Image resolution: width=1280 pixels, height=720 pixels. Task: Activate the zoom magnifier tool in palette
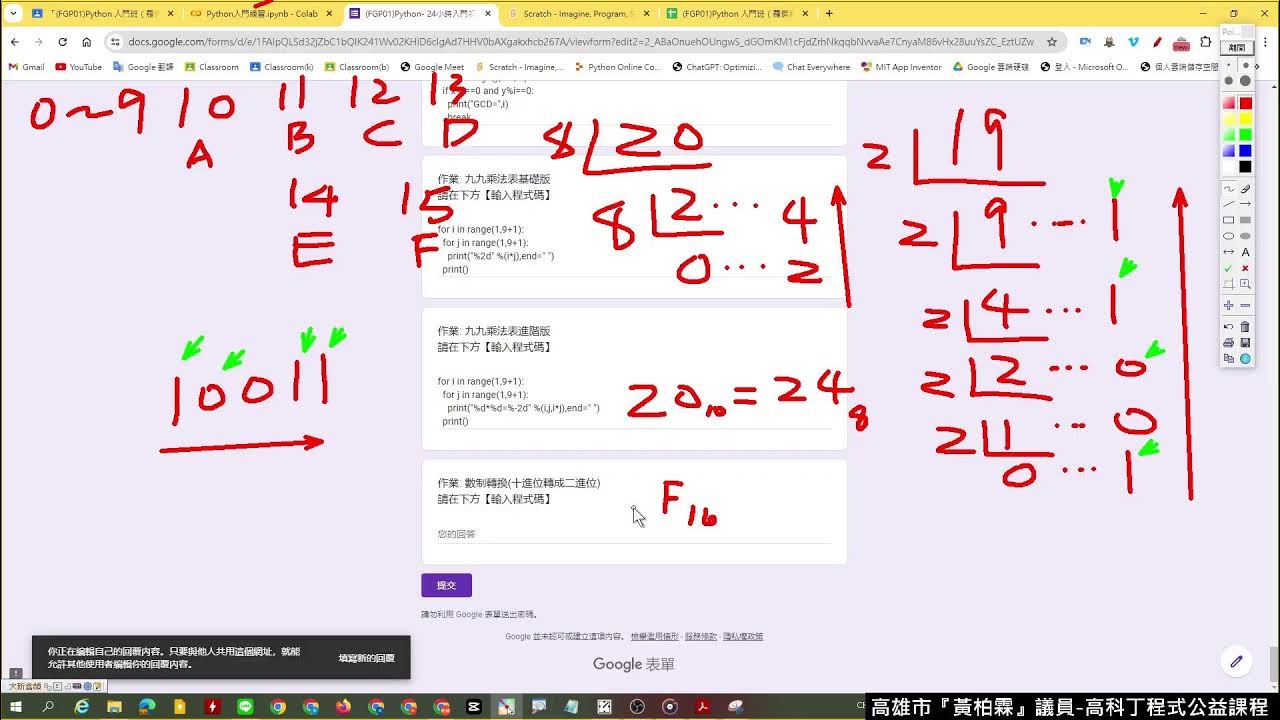pos(1245,284)
